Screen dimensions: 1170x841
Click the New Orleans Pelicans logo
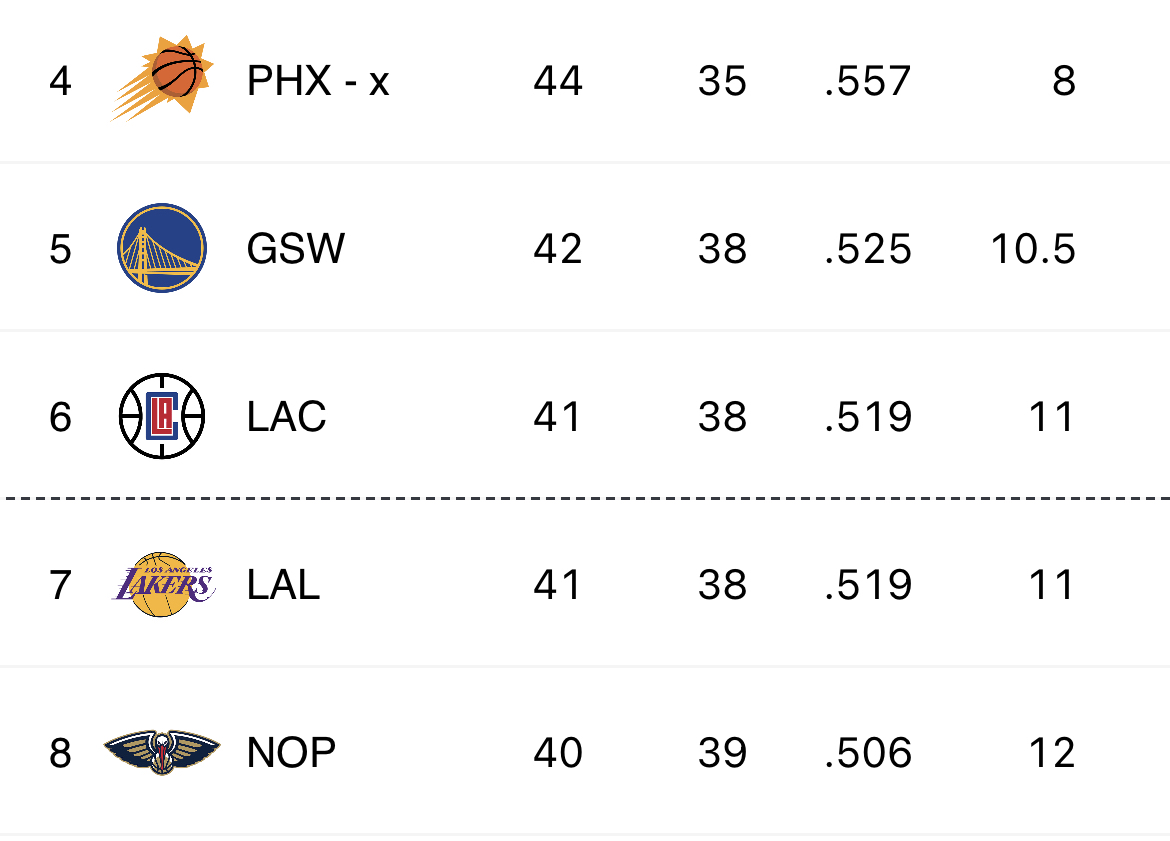(162, 752)
